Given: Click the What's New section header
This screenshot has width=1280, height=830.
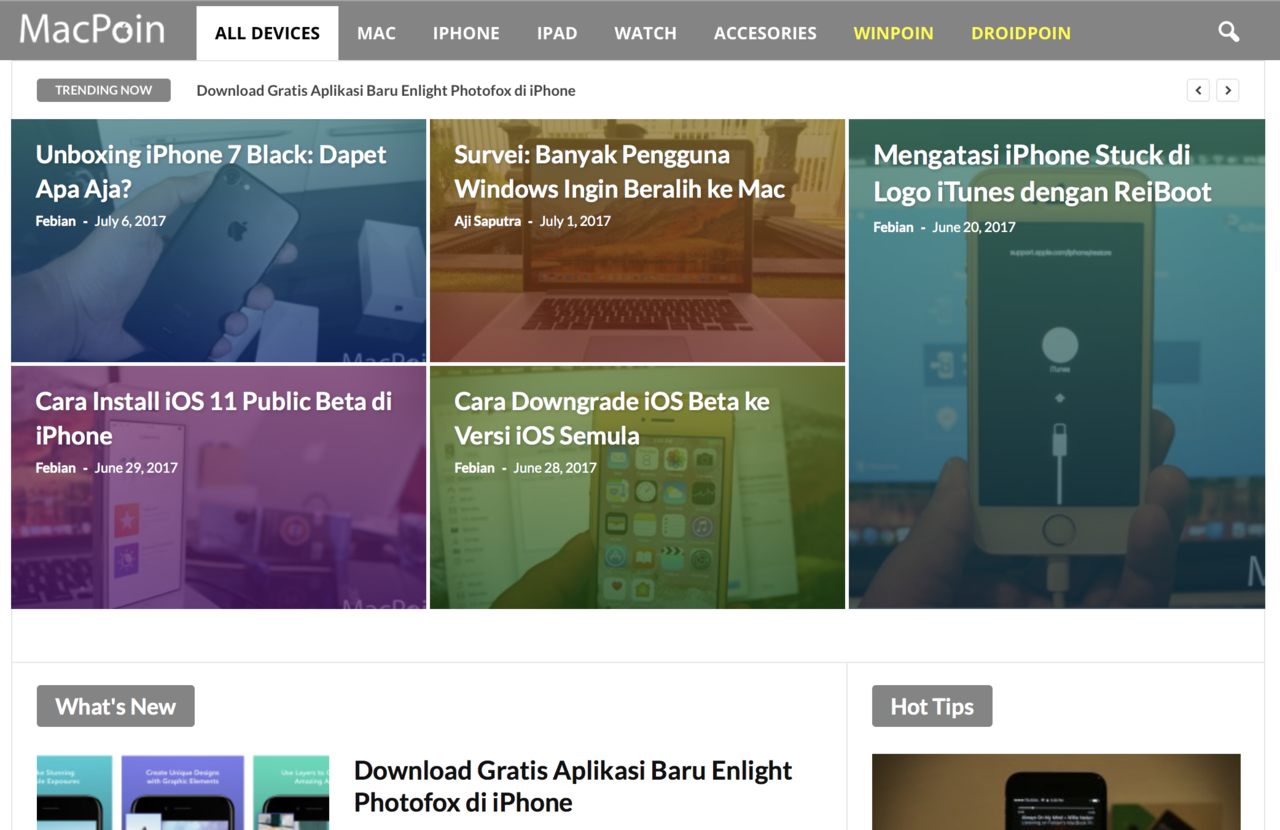Looking at the screenshot, I should pyautogui.click(x=116, y=706).
